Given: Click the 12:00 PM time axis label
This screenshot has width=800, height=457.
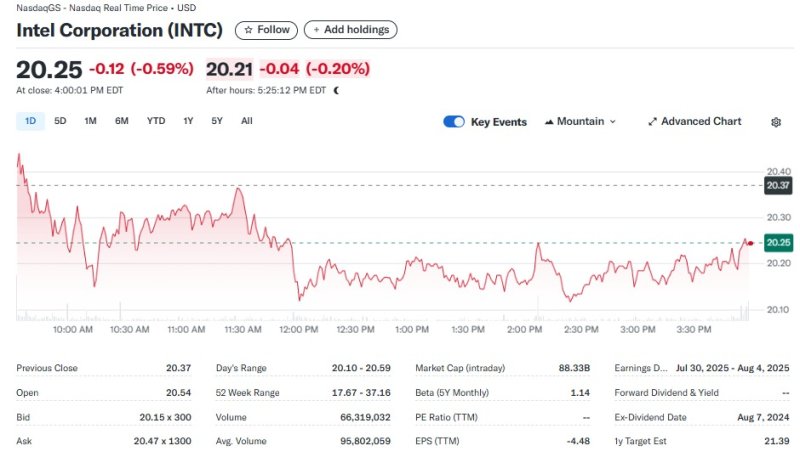Looking at the screenshot, I should click(298, 330).
